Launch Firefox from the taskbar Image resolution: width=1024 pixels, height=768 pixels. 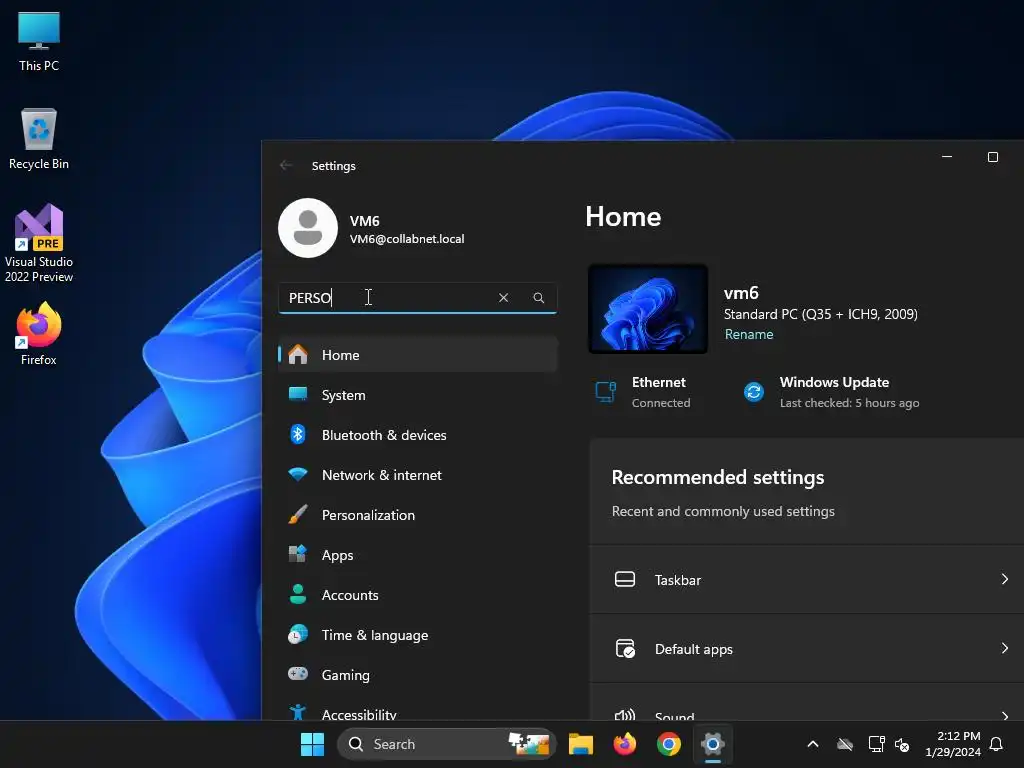[624, 744]
